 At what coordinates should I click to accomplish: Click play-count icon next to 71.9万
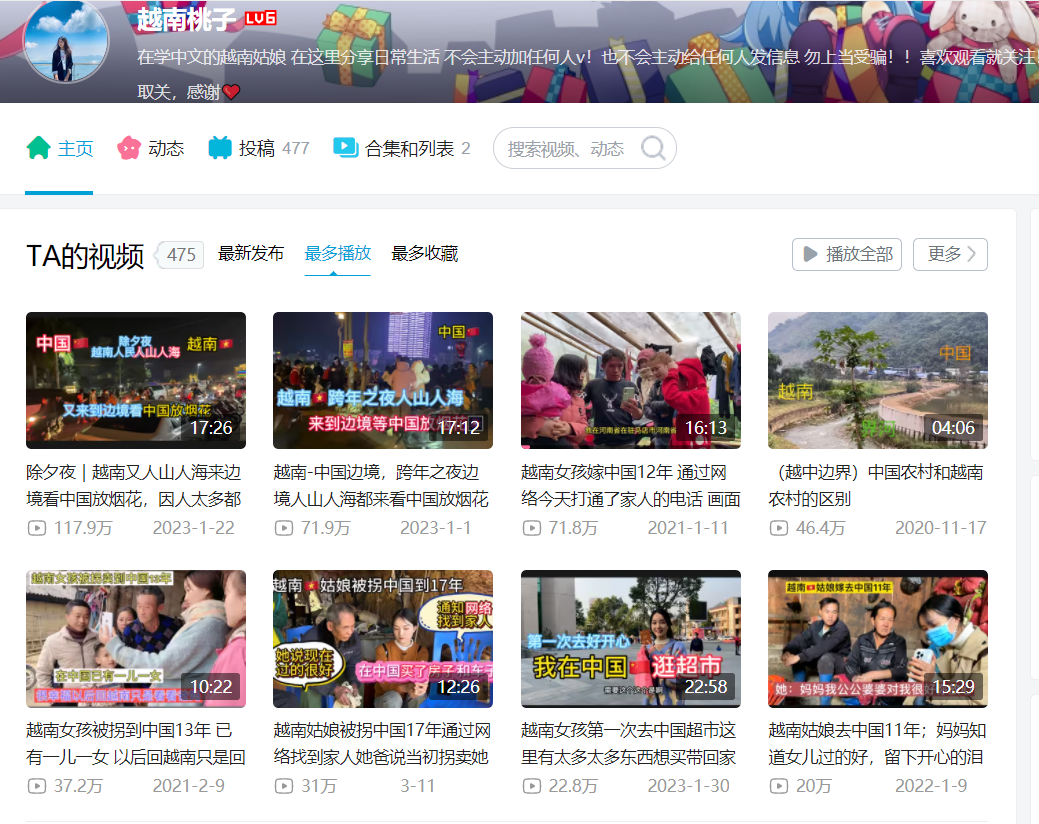284,528
